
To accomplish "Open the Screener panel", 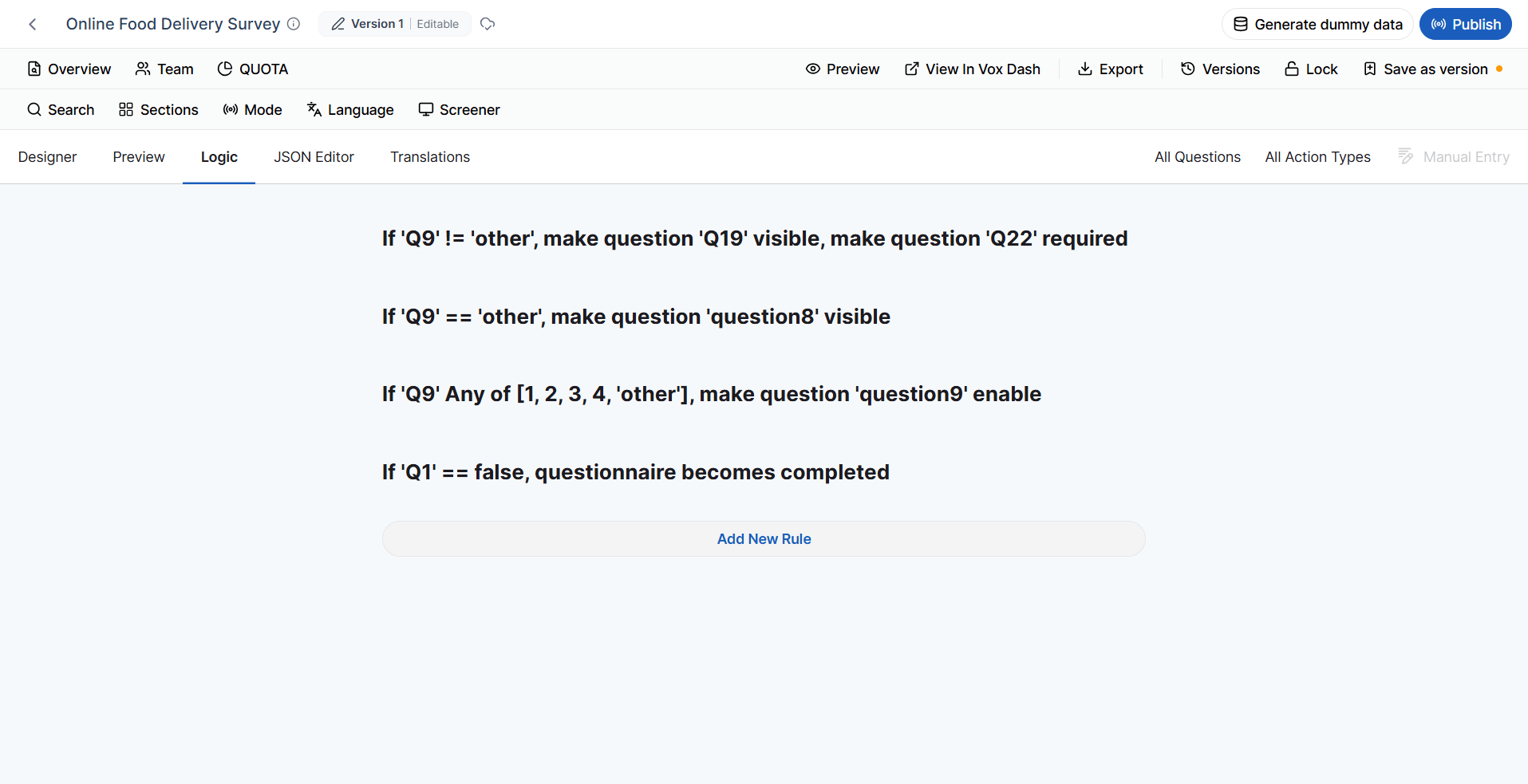I will (x=459, y=110).
